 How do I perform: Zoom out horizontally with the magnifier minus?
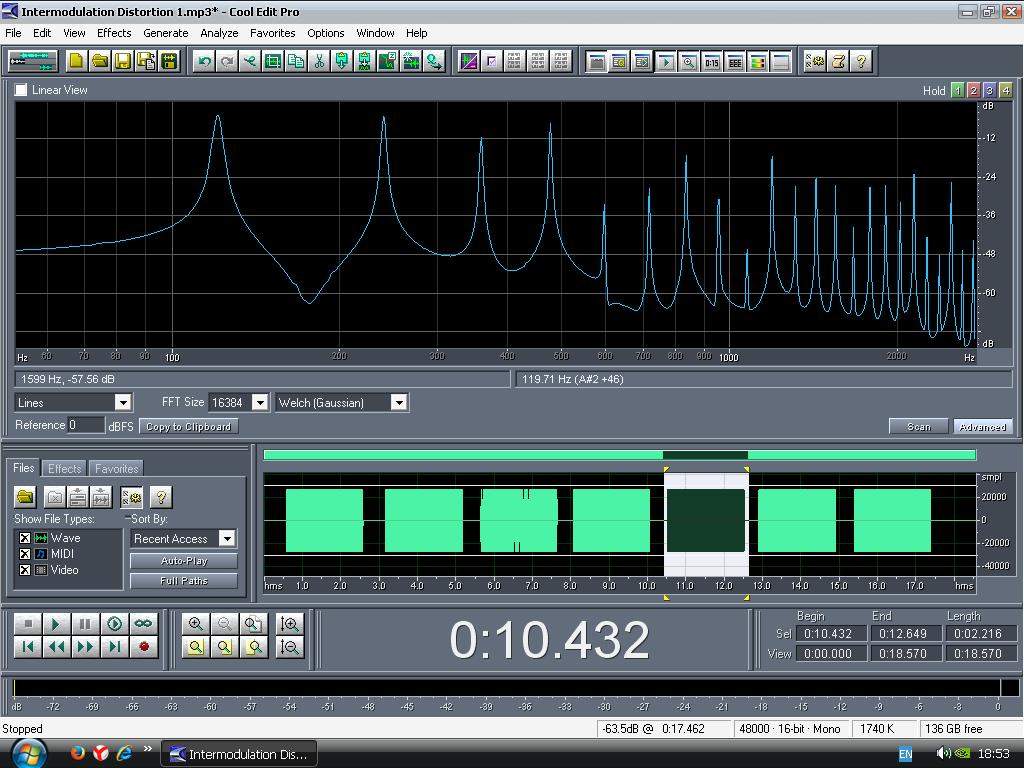click(x=224, y=624)
